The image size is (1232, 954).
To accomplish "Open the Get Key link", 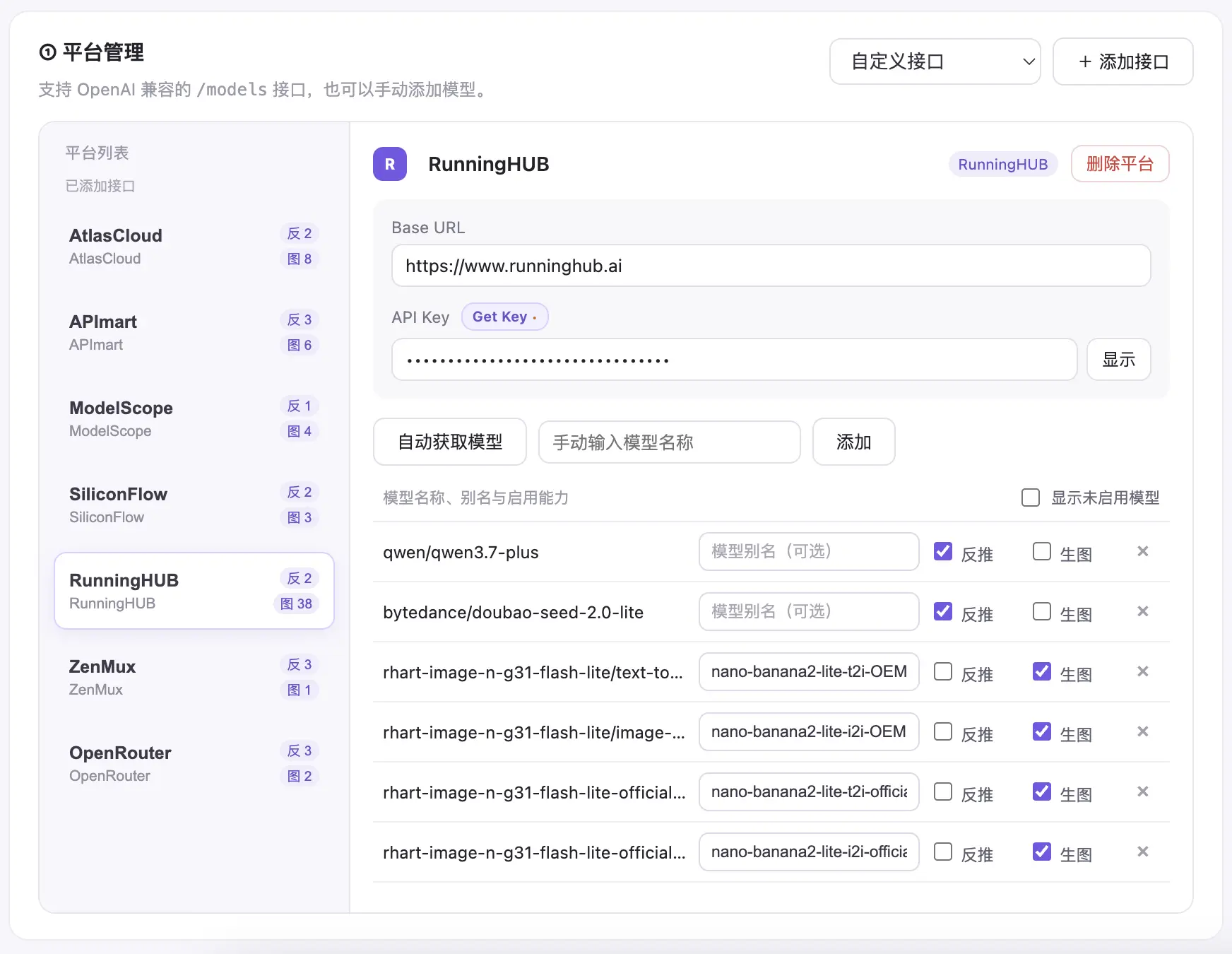I will point(504,317).
